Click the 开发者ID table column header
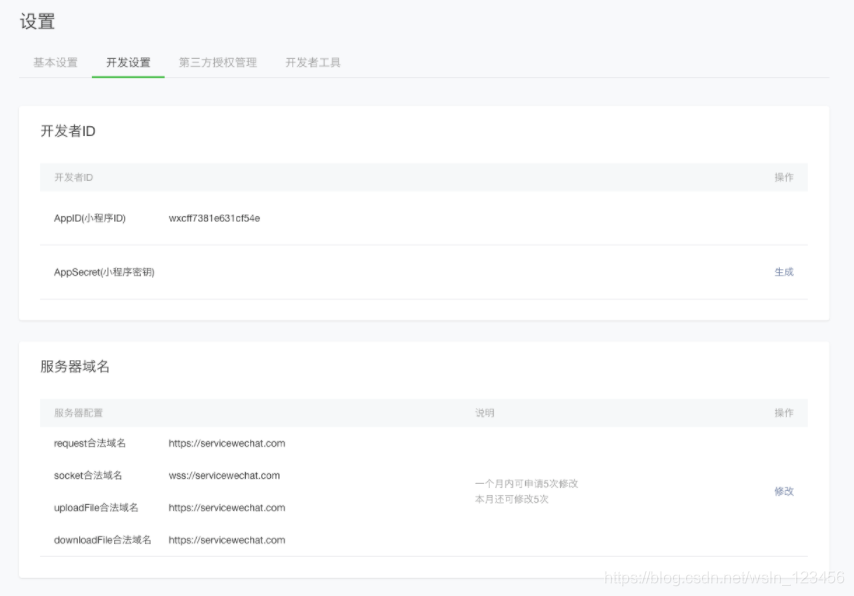This screenshot has height=596, width=854. coord(74,178)
